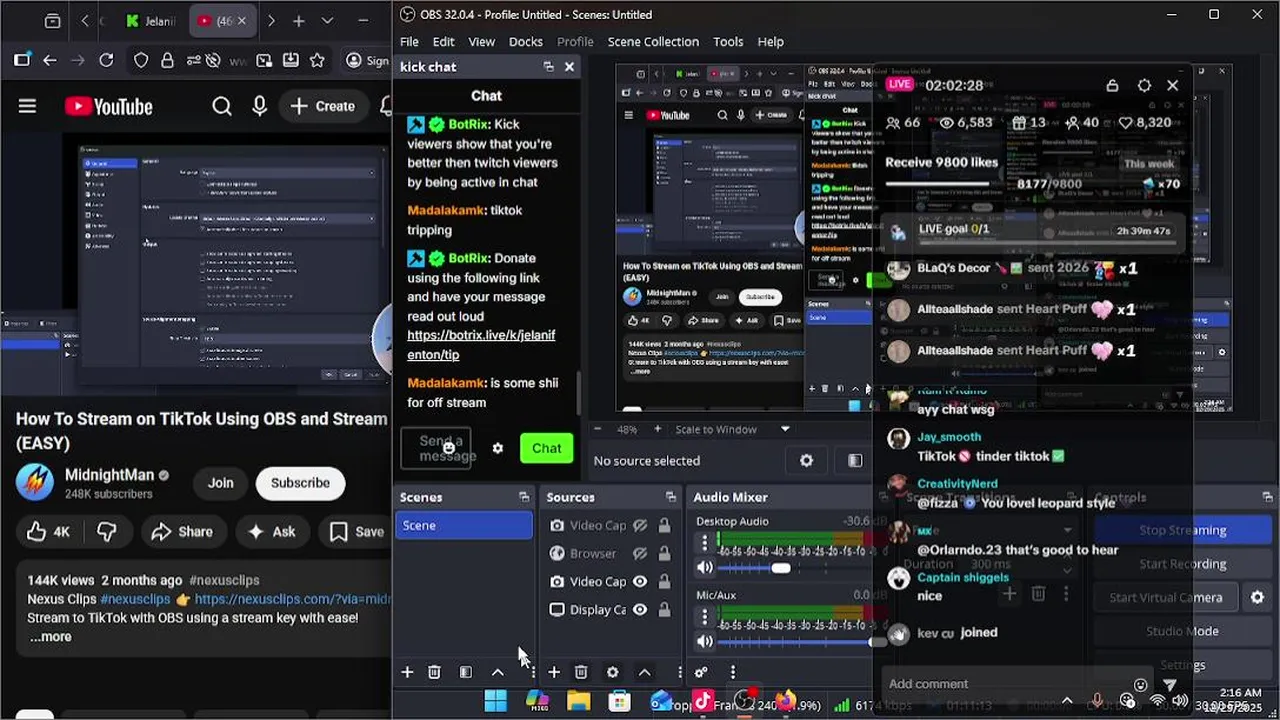Open Mic/Aux three-dot options menu

[705, 617]
